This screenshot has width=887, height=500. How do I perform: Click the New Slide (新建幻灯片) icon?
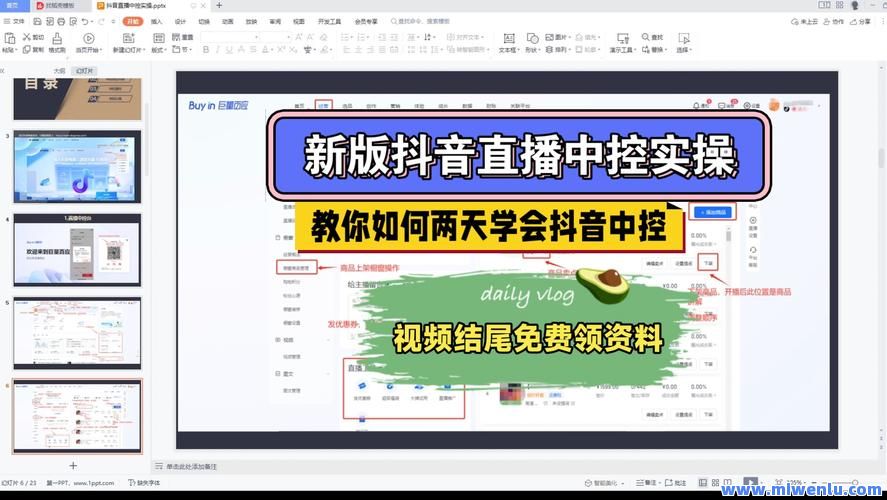pyautogui.click(x=127, y=42)
